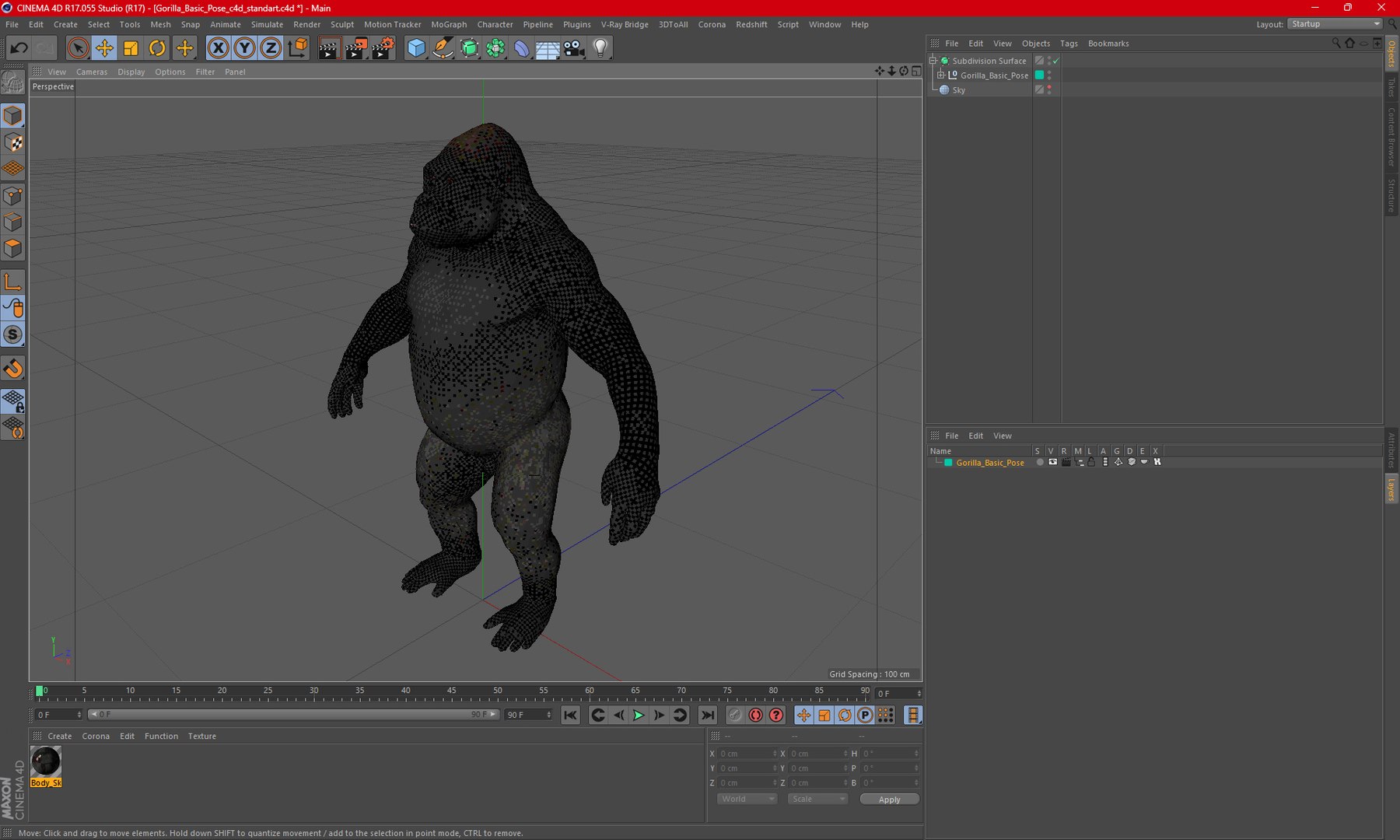The image size is (1400, 840).
Task: Toggle viewport maximize icon
Action: point(916,72)
